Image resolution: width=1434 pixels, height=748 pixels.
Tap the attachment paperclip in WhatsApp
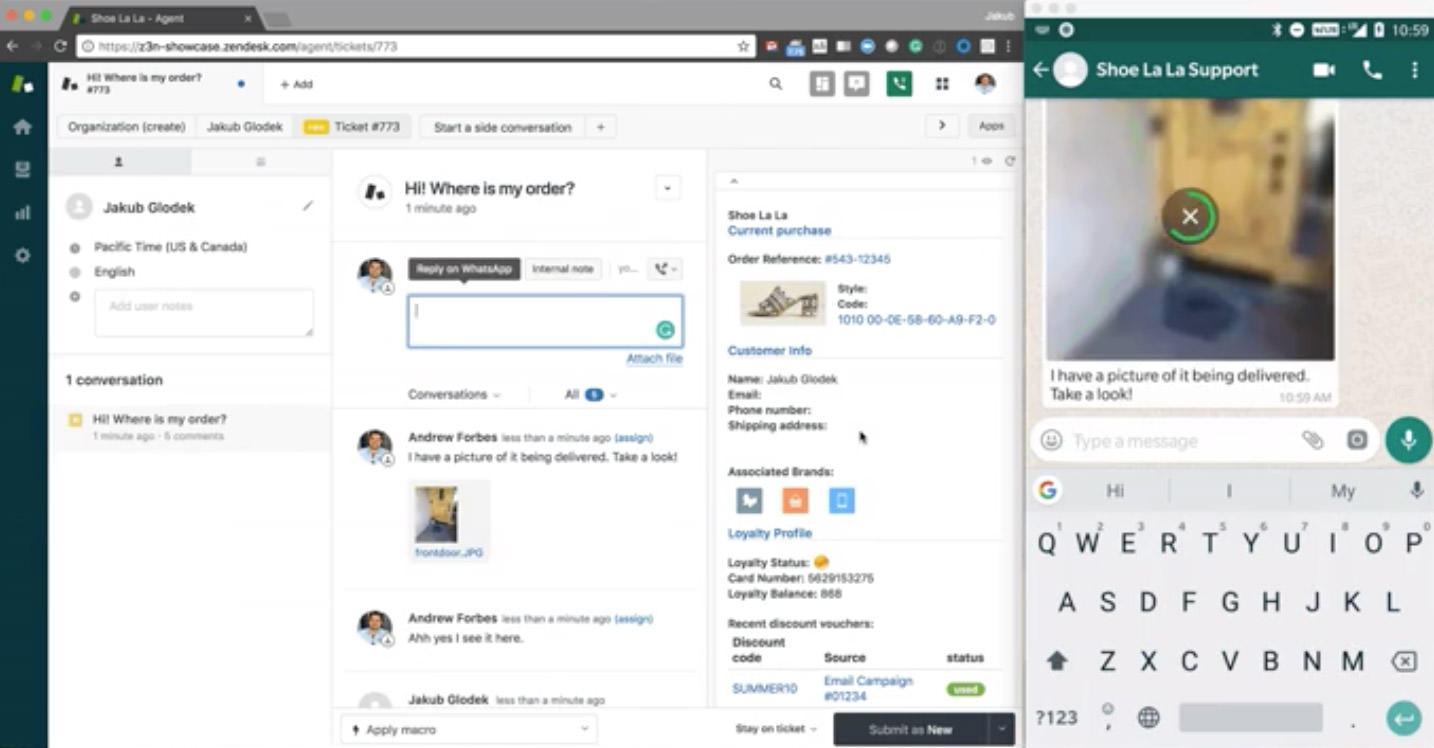(1312, 440)
